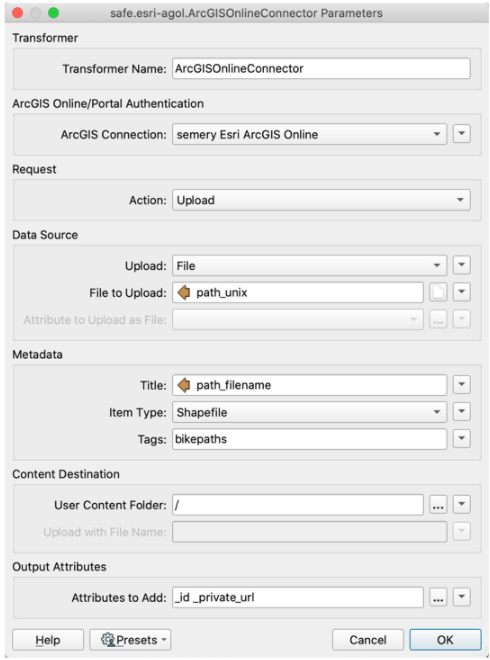Open the ellipsis editor for Attributes to Add
The width and height of the screenshot is (490, 660).
pos(438,597)
